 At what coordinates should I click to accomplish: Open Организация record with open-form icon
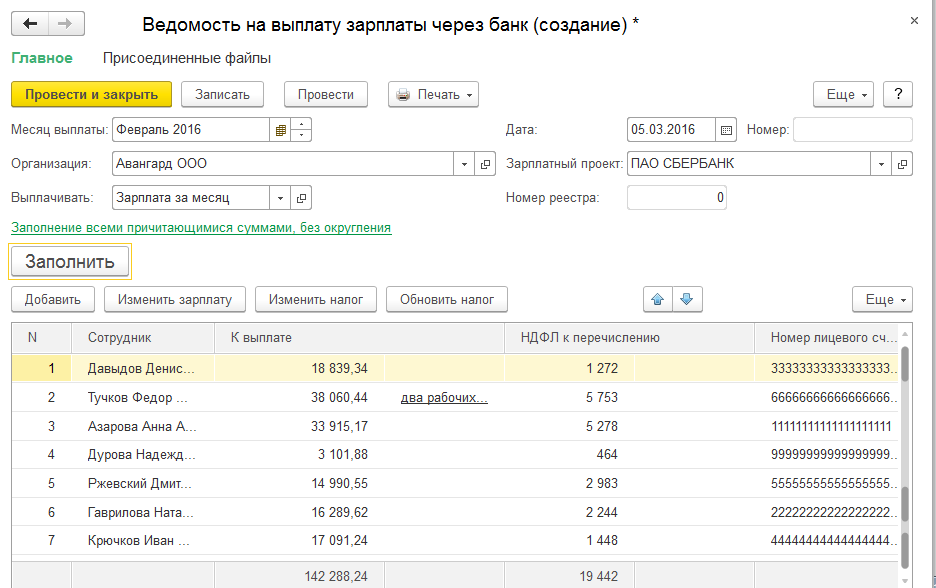[486, 164]
